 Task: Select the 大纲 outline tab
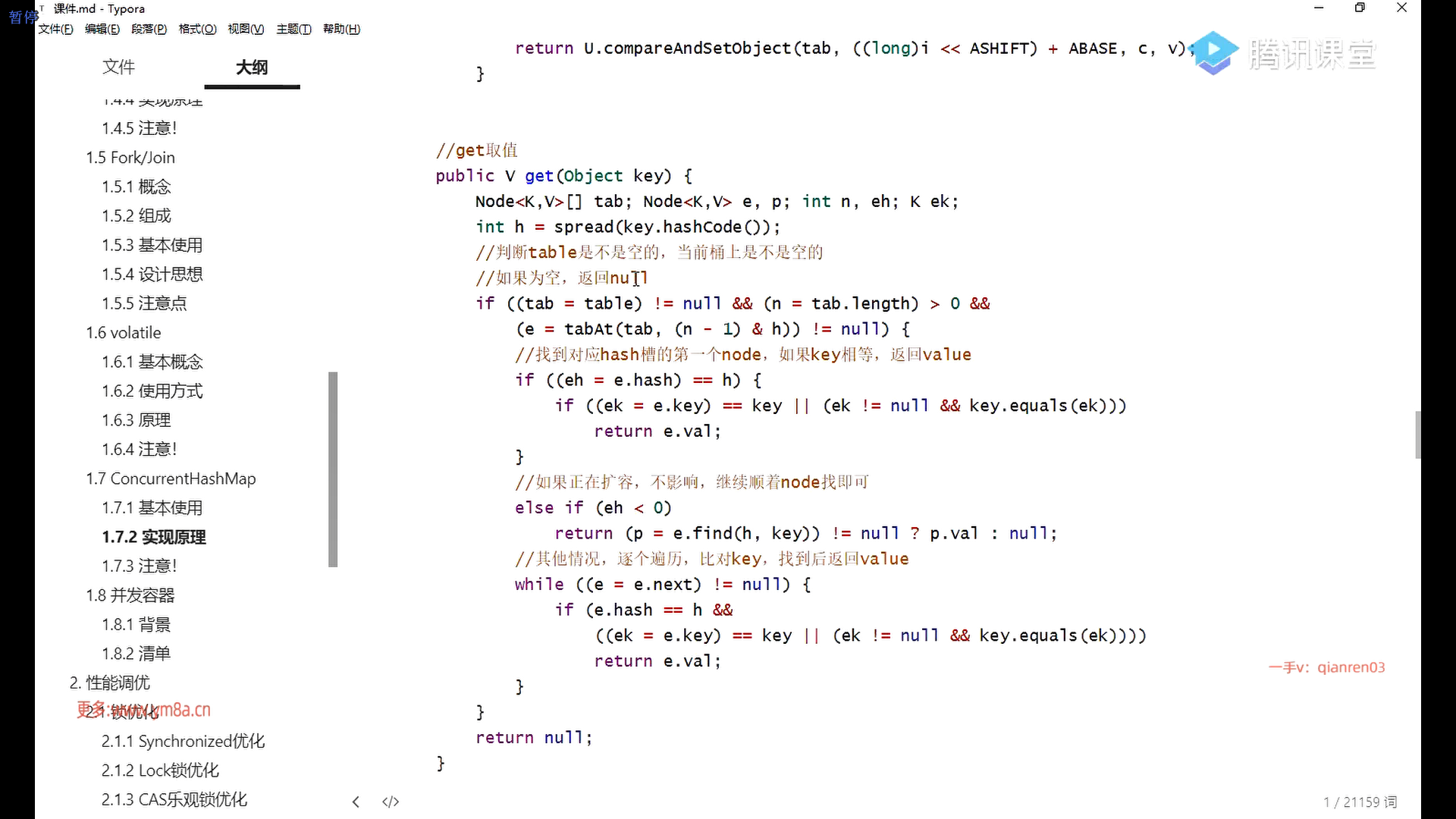[252, 67]
